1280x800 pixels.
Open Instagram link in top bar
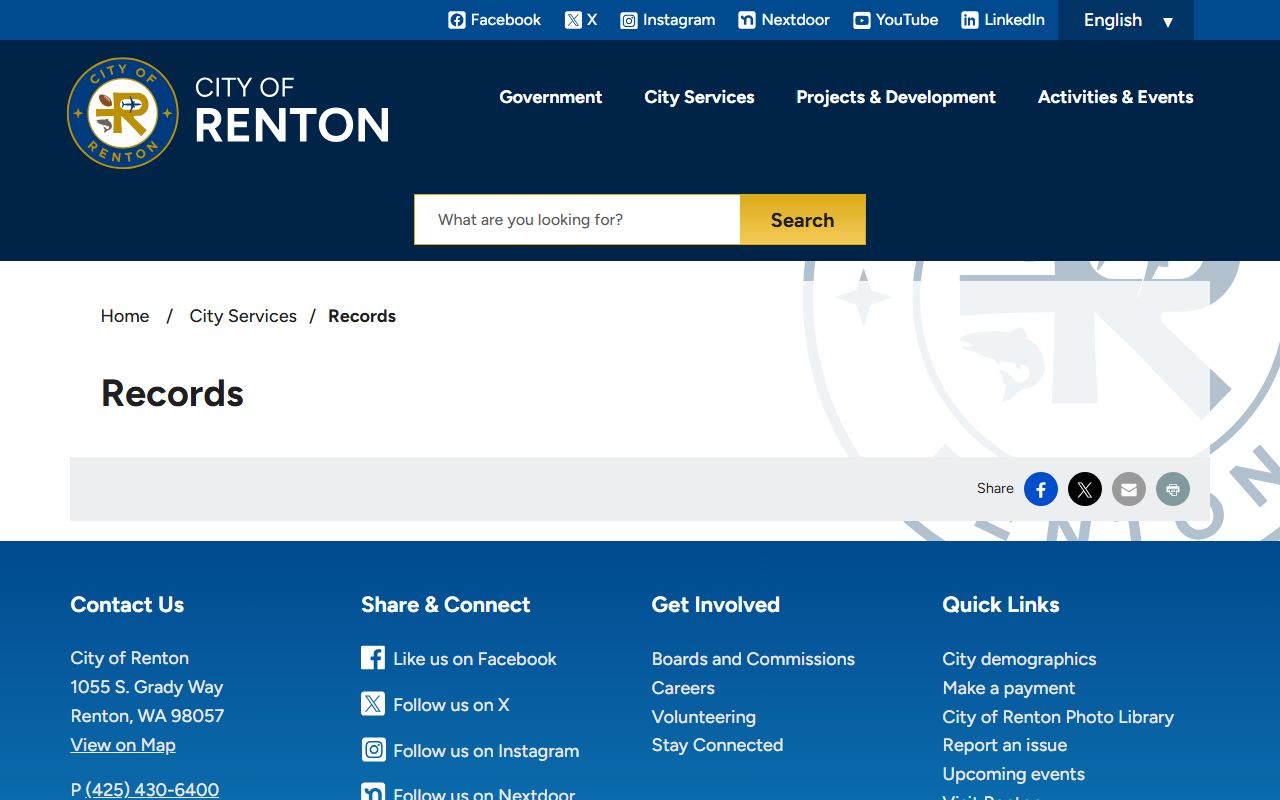coord(667,20)
